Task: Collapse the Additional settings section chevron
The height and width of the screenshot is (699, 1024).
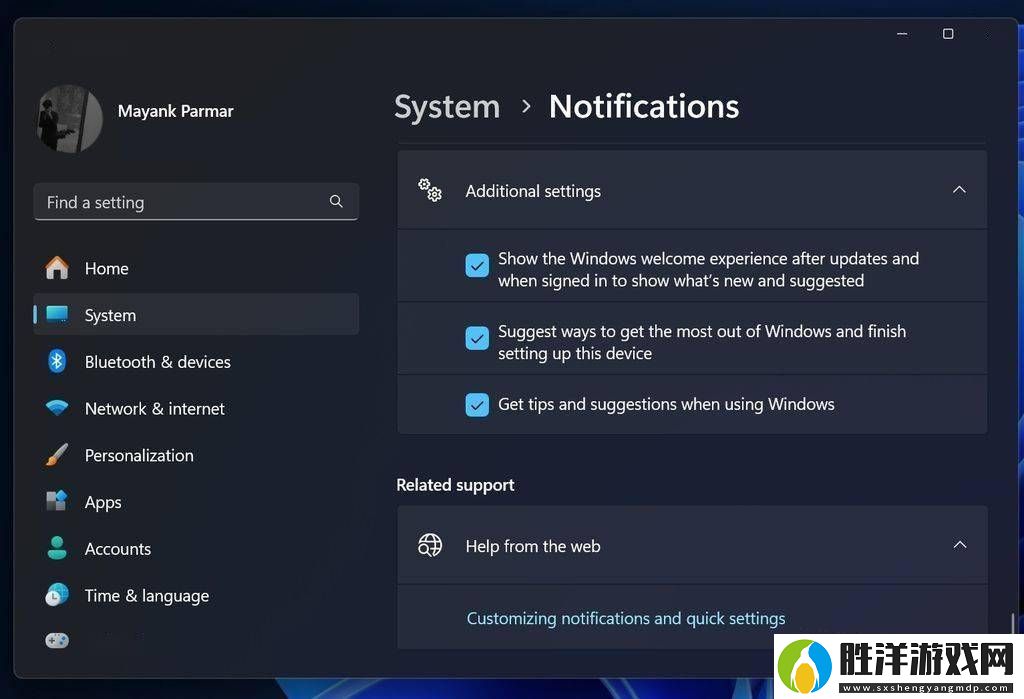Action: click(x=959, y=189)
